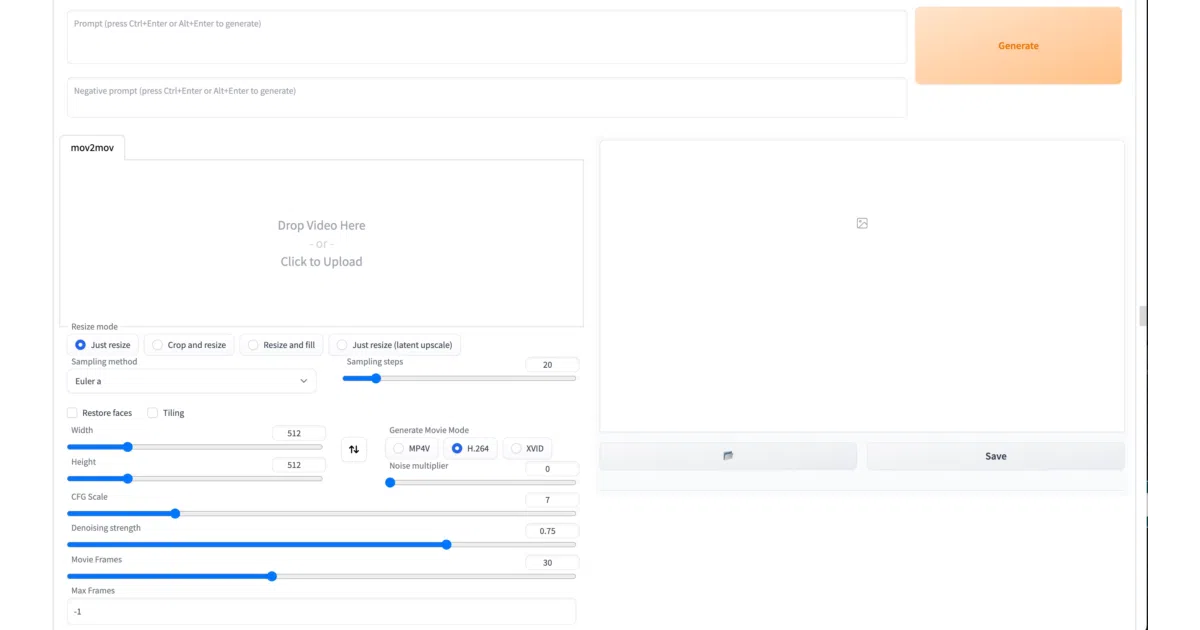Select MP4V movie mode
Viewport: 1200px width, 630px height.
tap(412, 449)
